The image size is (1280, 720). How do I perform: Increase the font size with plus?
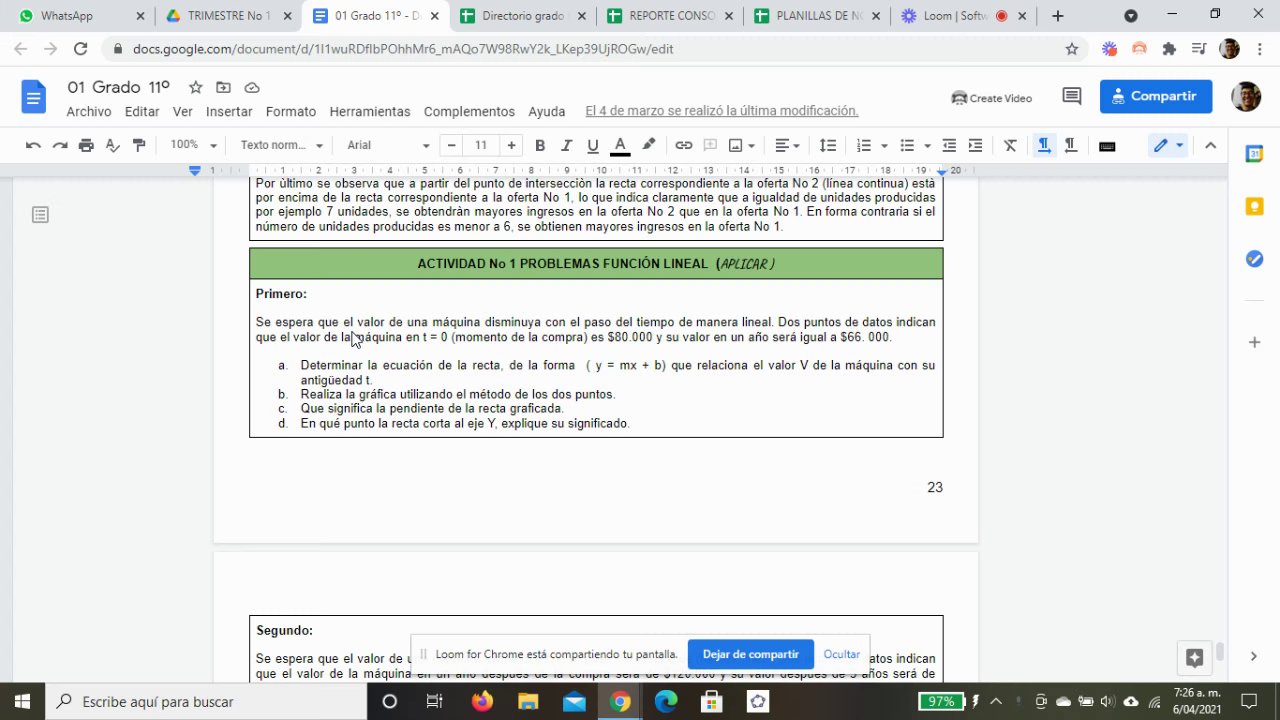511,146
